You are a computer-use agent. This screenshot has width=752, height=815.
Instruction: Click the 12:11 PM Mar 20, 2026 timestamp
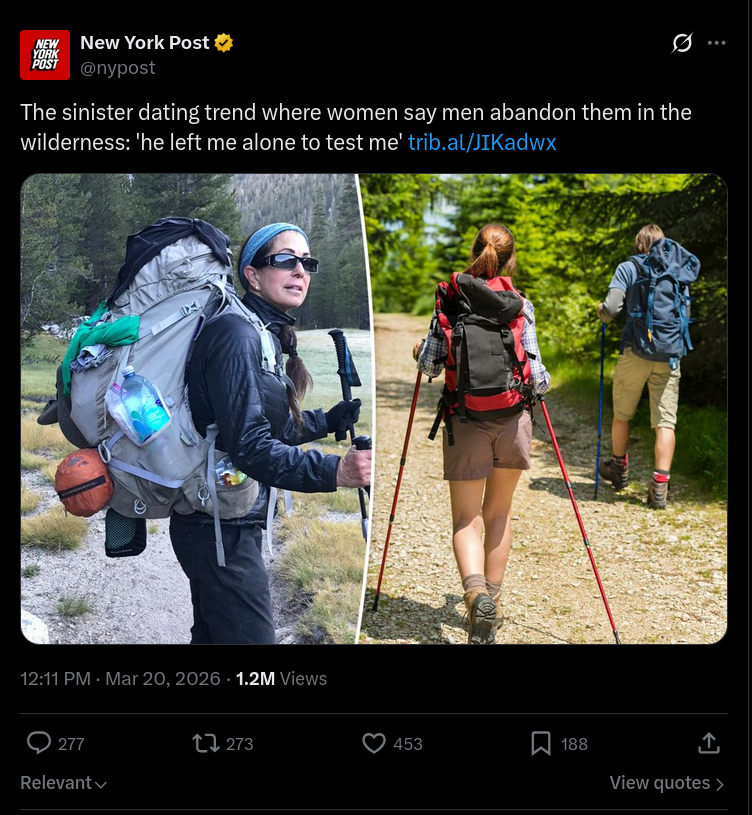click(x=120, y=678)
